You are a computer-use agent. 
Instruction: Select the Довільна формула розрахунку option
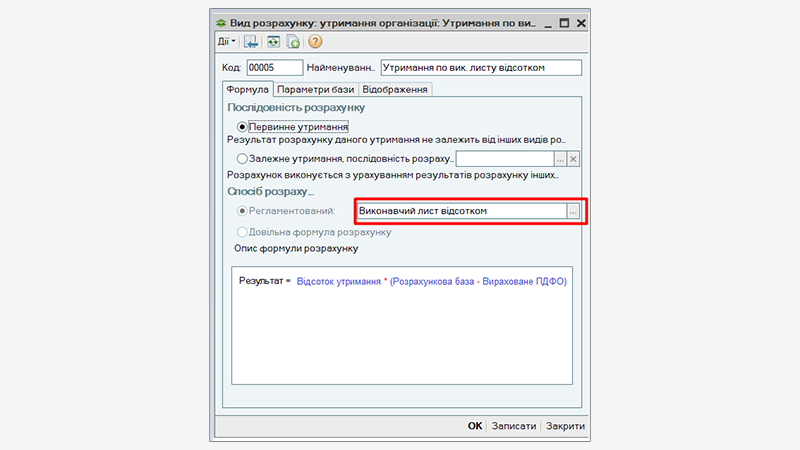242,231
